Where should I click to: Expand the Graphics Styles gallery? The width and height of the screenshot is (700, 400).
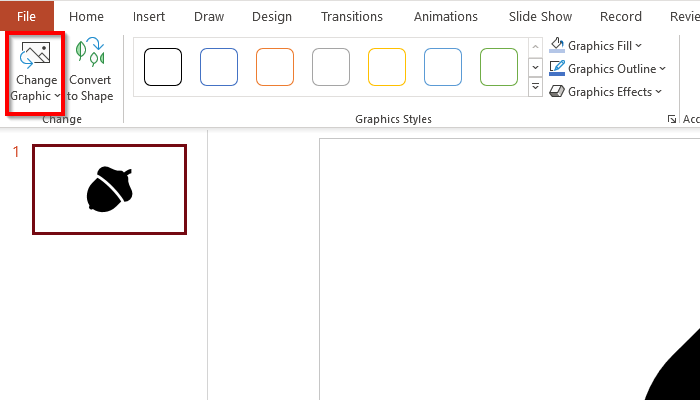pyautogui.click(x=535, y=89)
